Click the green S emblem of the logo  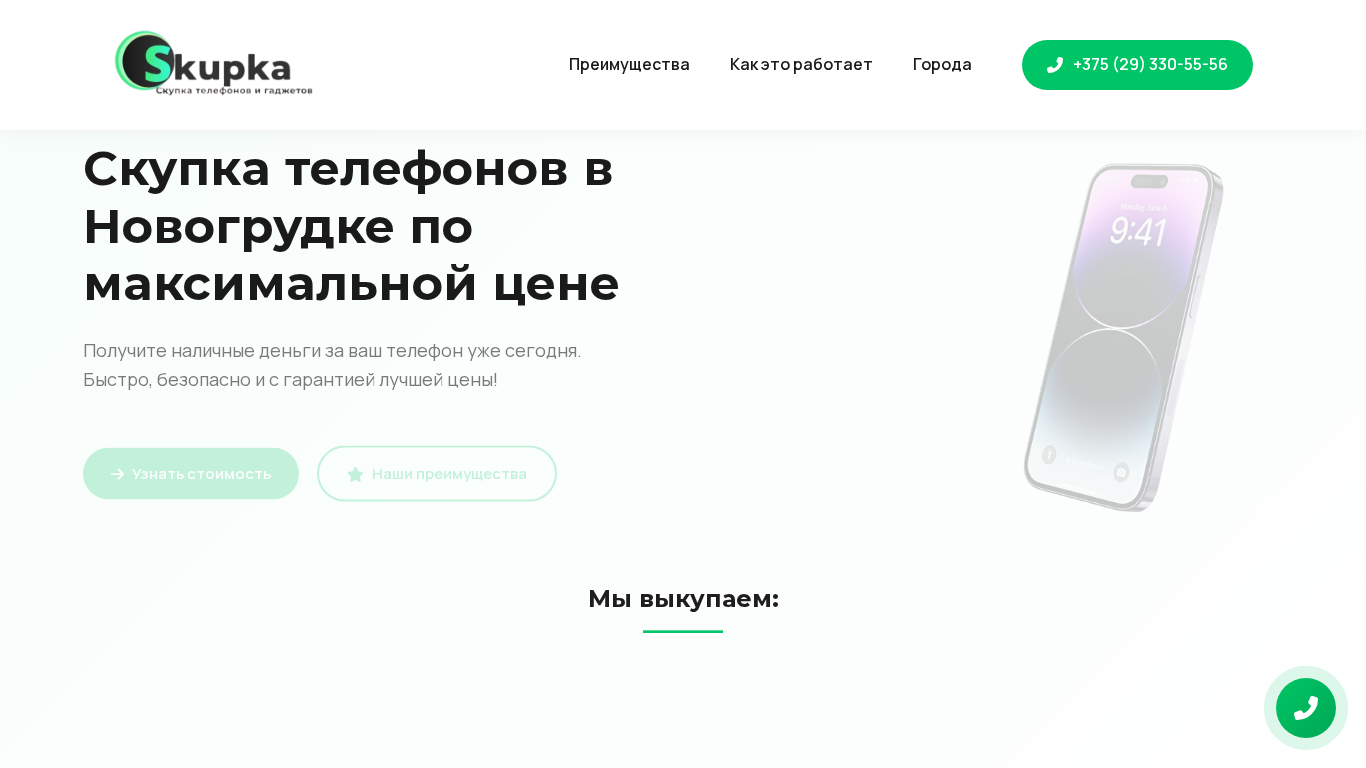[x=146, y=61]
